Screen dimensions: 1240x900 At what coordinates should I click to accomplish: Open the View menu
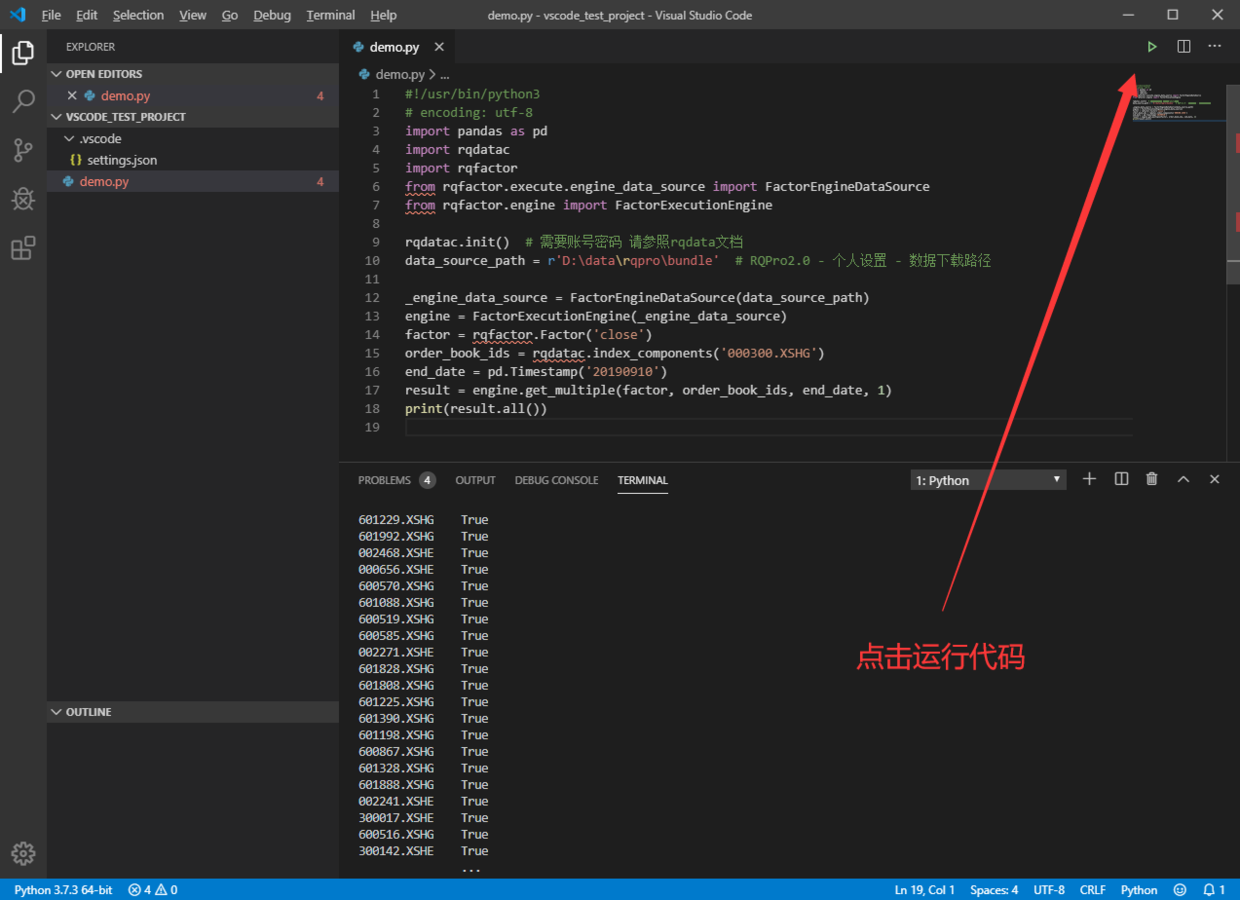tap(193, 15)
